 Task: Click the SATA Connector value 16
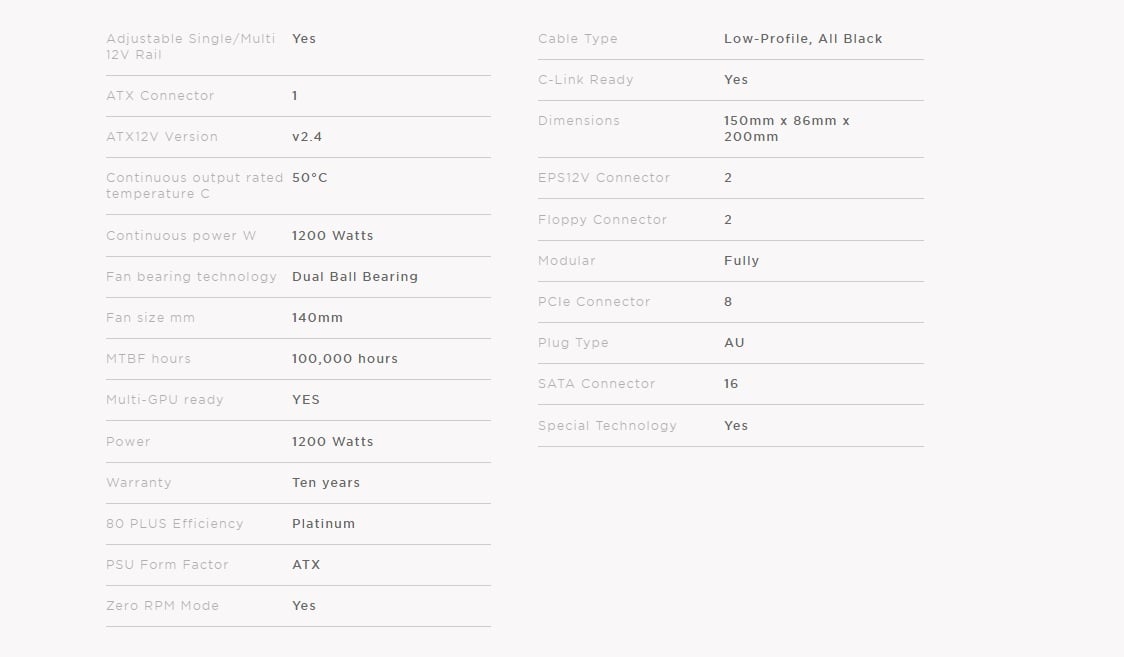click(731, 384)
